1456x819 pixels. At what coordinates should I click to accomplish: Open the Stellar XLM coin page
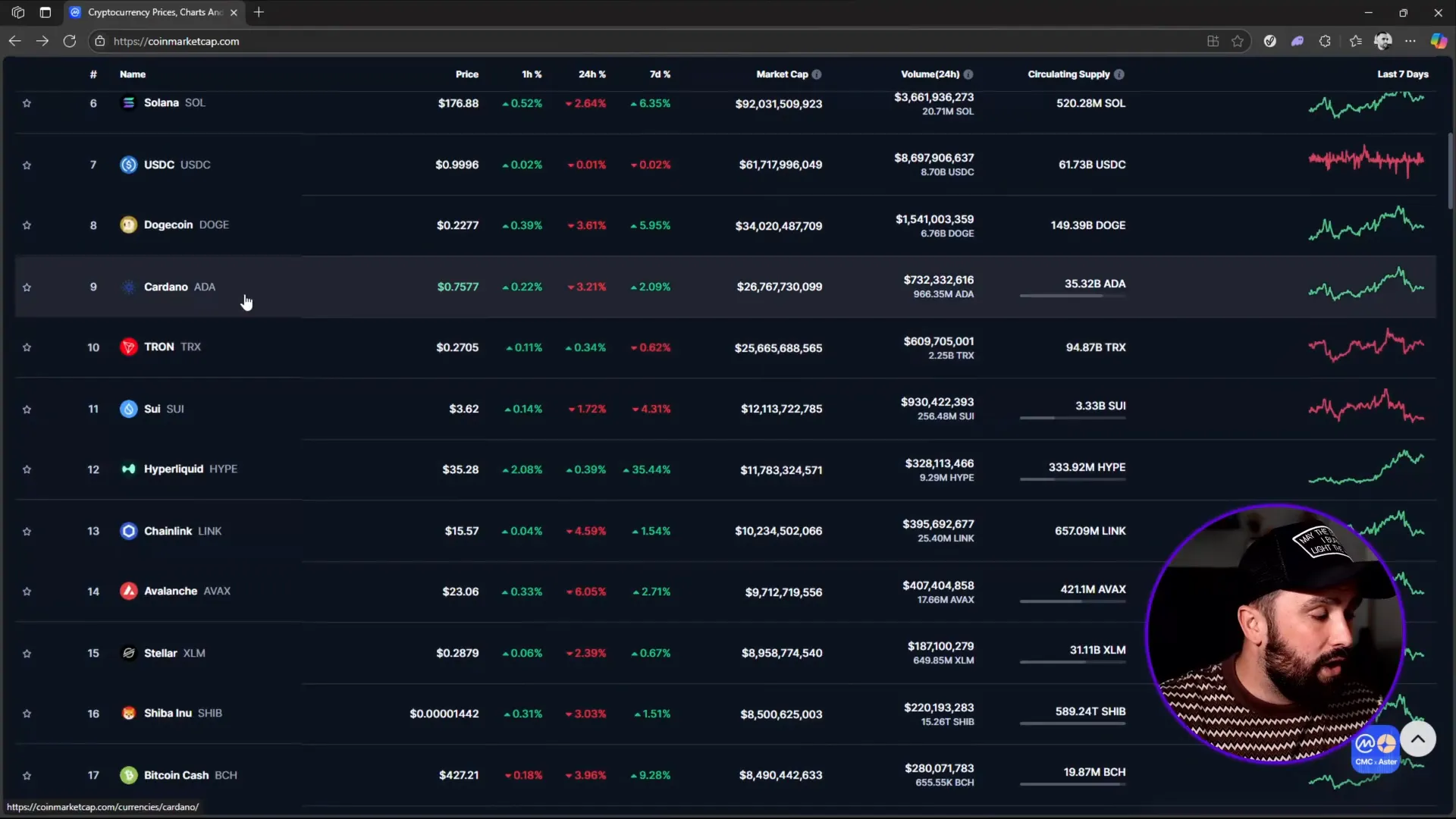(174, 653)
